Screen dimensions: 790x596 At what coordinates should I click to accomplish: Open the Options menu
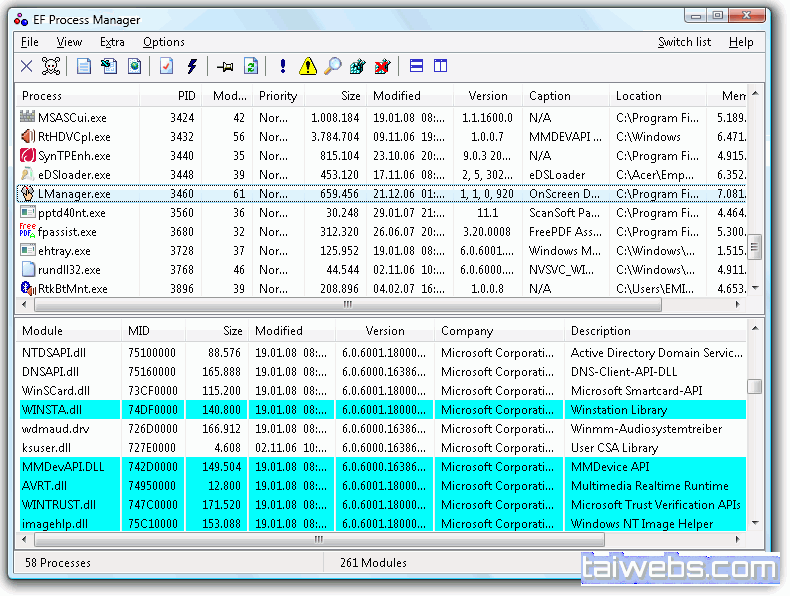(x=164, y=42)
